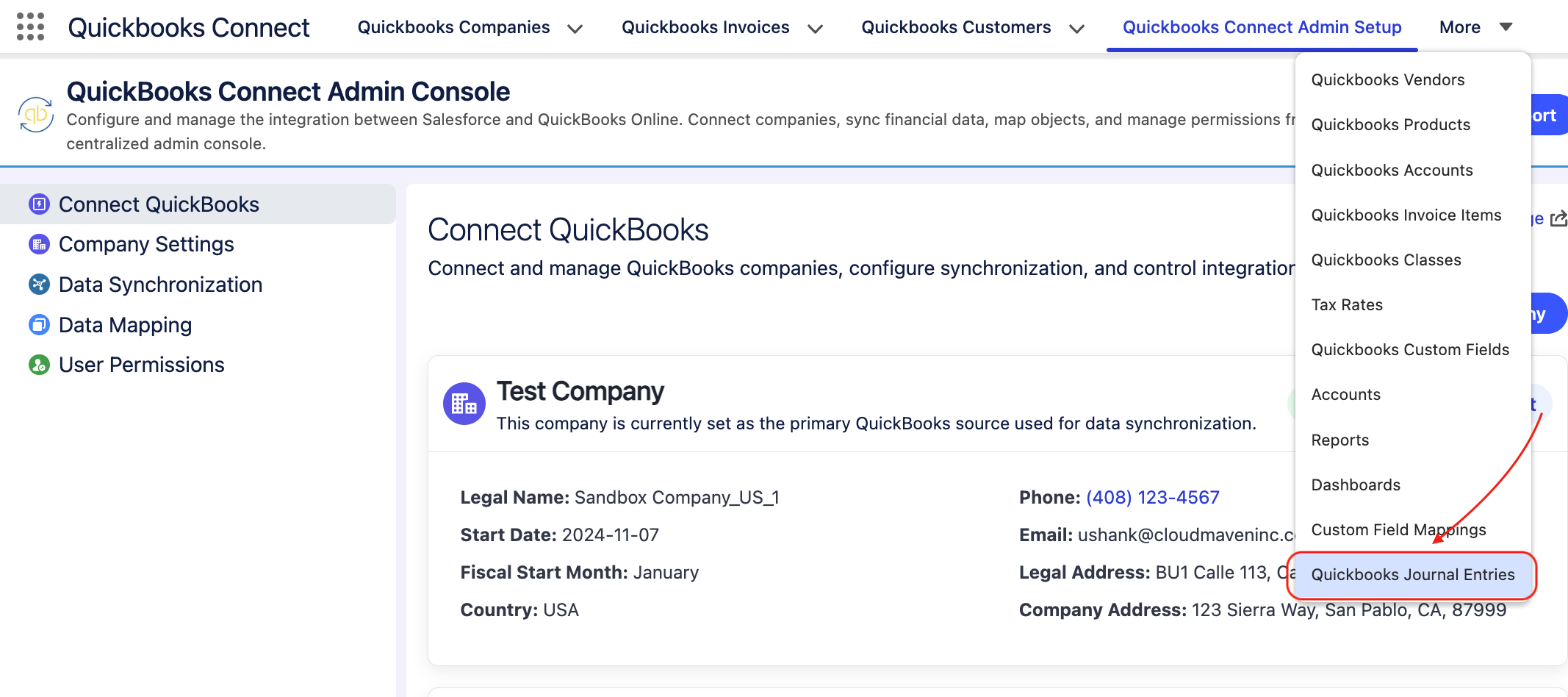Click the User Permissions sidebar icon
This screenshot has height=697, width=1568.
point(39,365)
